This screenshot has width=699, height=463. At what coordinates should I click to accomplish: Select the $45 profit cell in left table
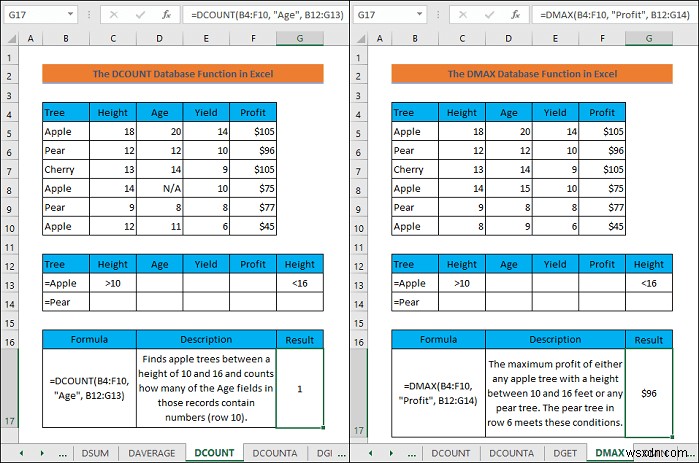pos(253,226)
